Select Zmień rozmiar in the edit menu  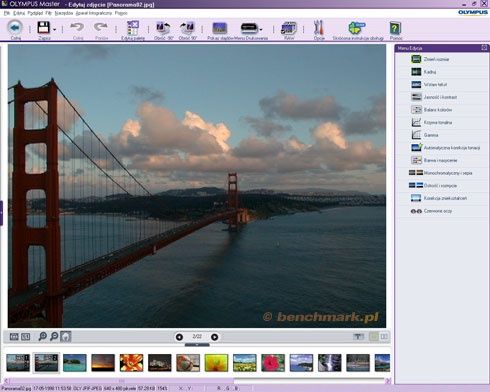442,59
